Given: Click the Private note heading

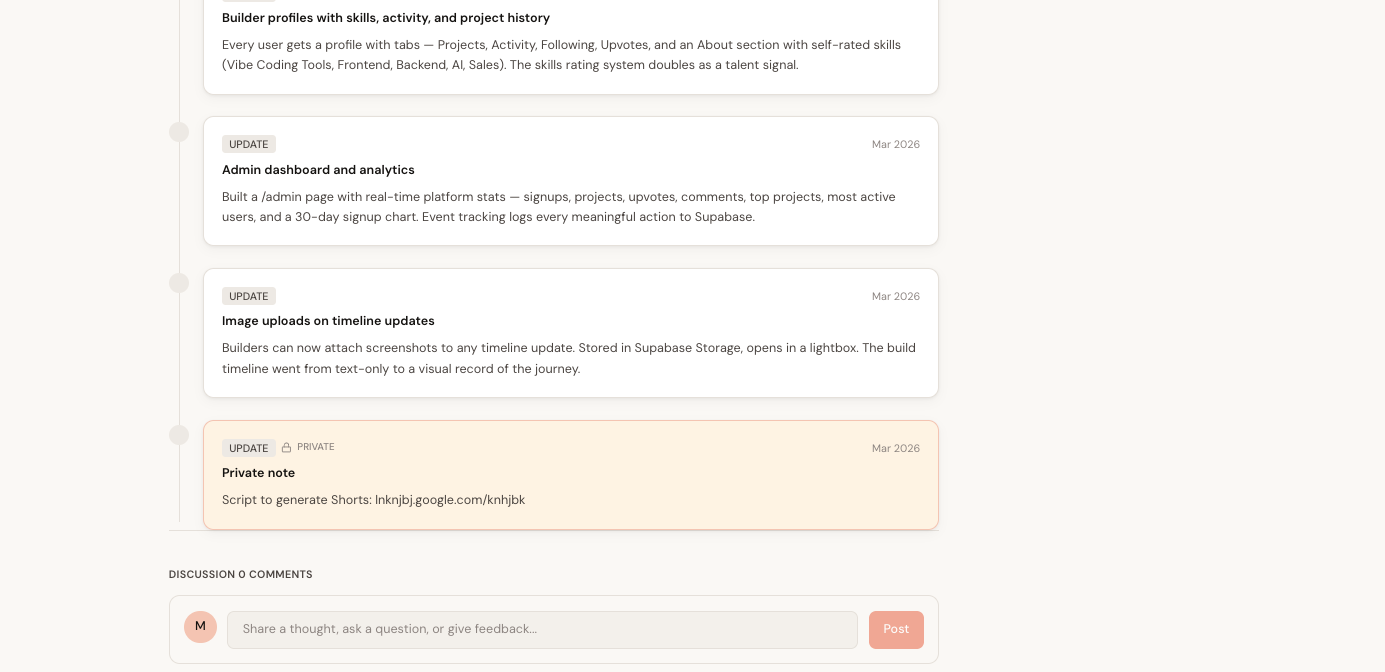Looking at the screenshot, I should coord(258,473).
